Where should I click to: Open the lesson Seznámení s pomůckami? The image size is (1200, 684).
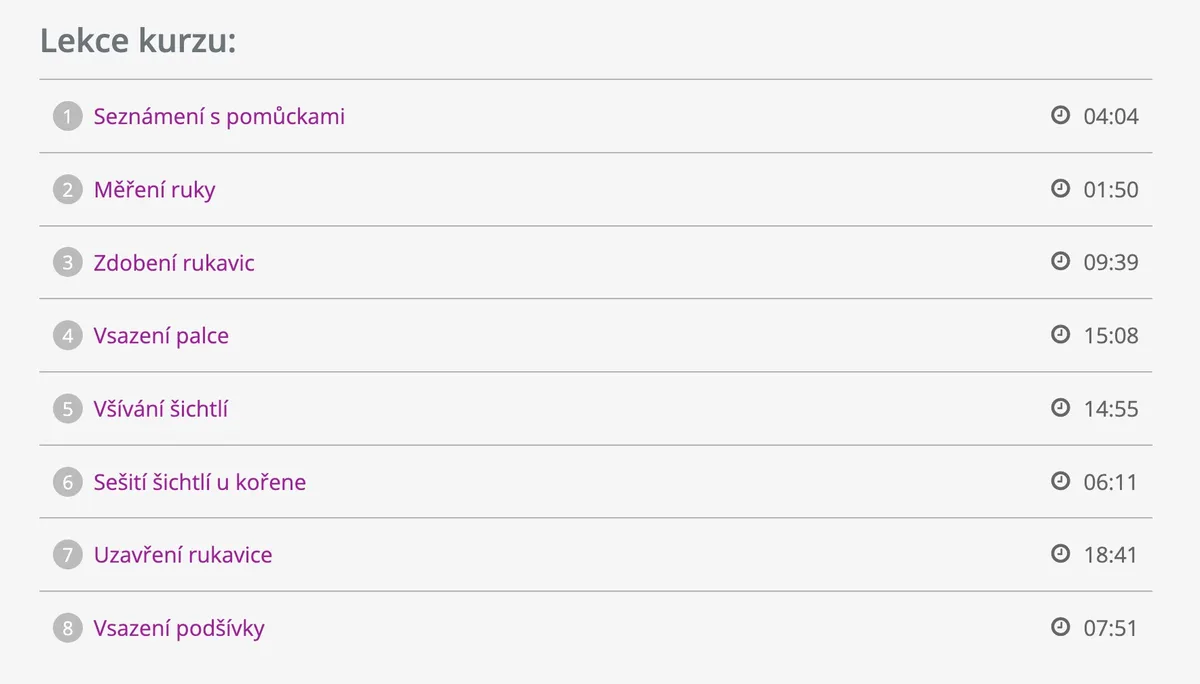click(x=219, y=116)
